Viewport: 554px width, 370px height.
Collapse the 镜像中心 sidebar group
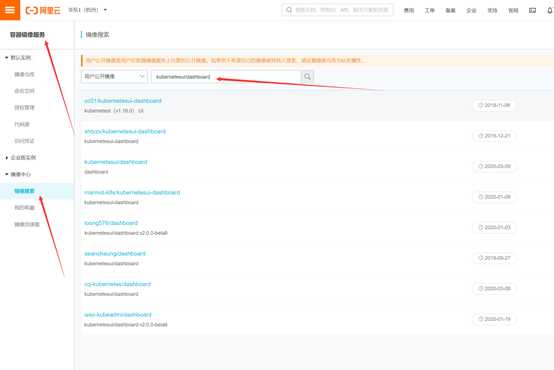click(x=18, y=175)
